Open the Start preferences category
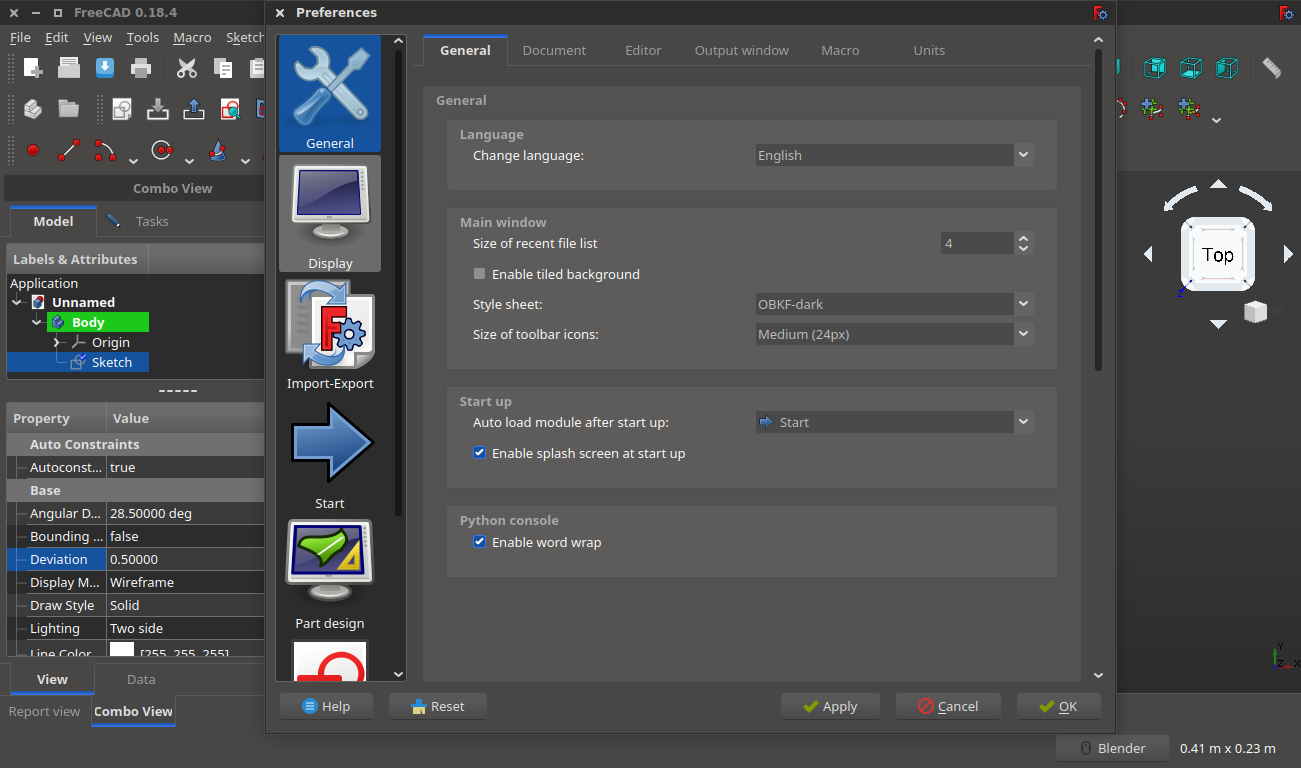1301x768 pixels. pyautogui.click(x=330, y=454)
